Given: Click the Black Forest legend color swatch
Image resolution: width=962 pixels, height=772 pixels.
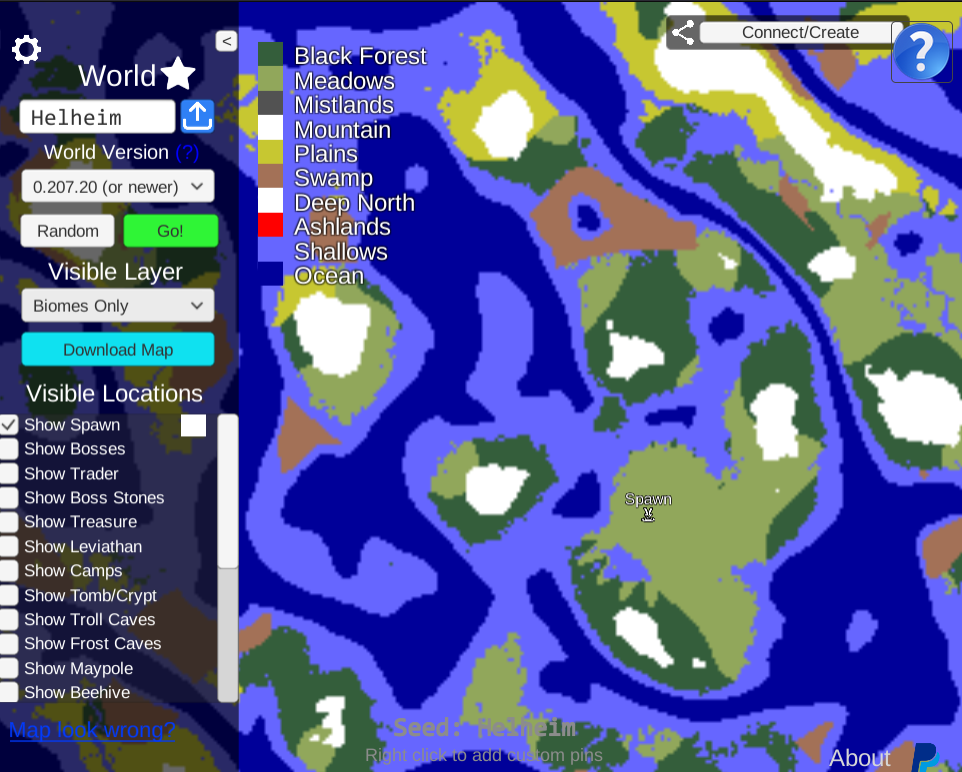Looking at the screenshot, I should 270,54.
